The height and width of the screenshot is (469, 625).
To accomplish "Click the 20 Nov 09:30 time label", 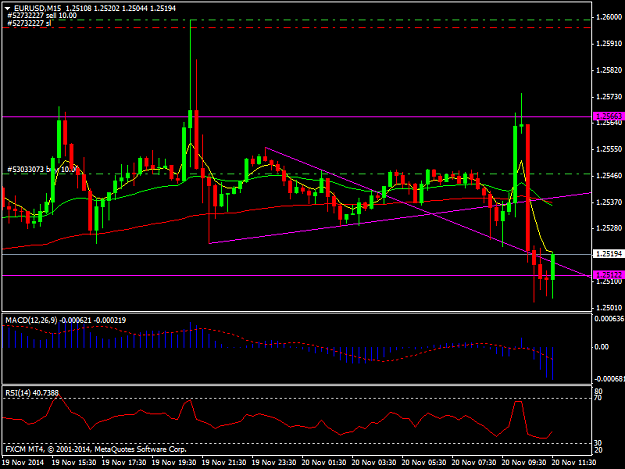I will pyautogui.click(x=524, y=463).
